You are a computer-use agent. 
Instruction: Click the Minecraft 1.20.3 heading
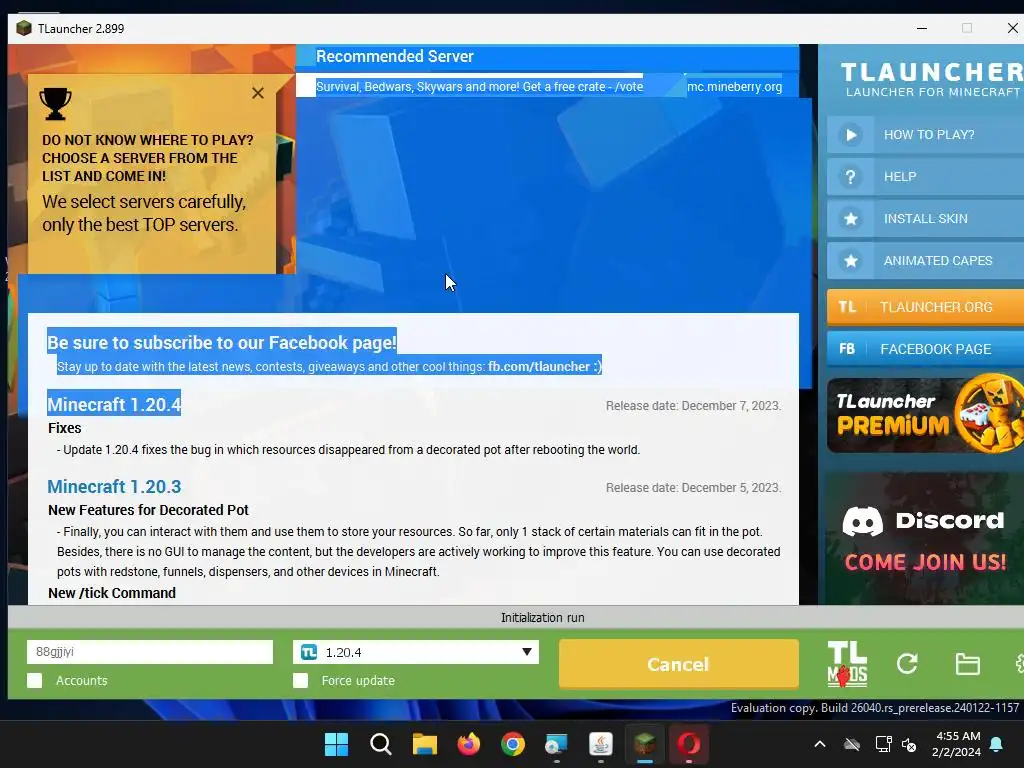114,487
